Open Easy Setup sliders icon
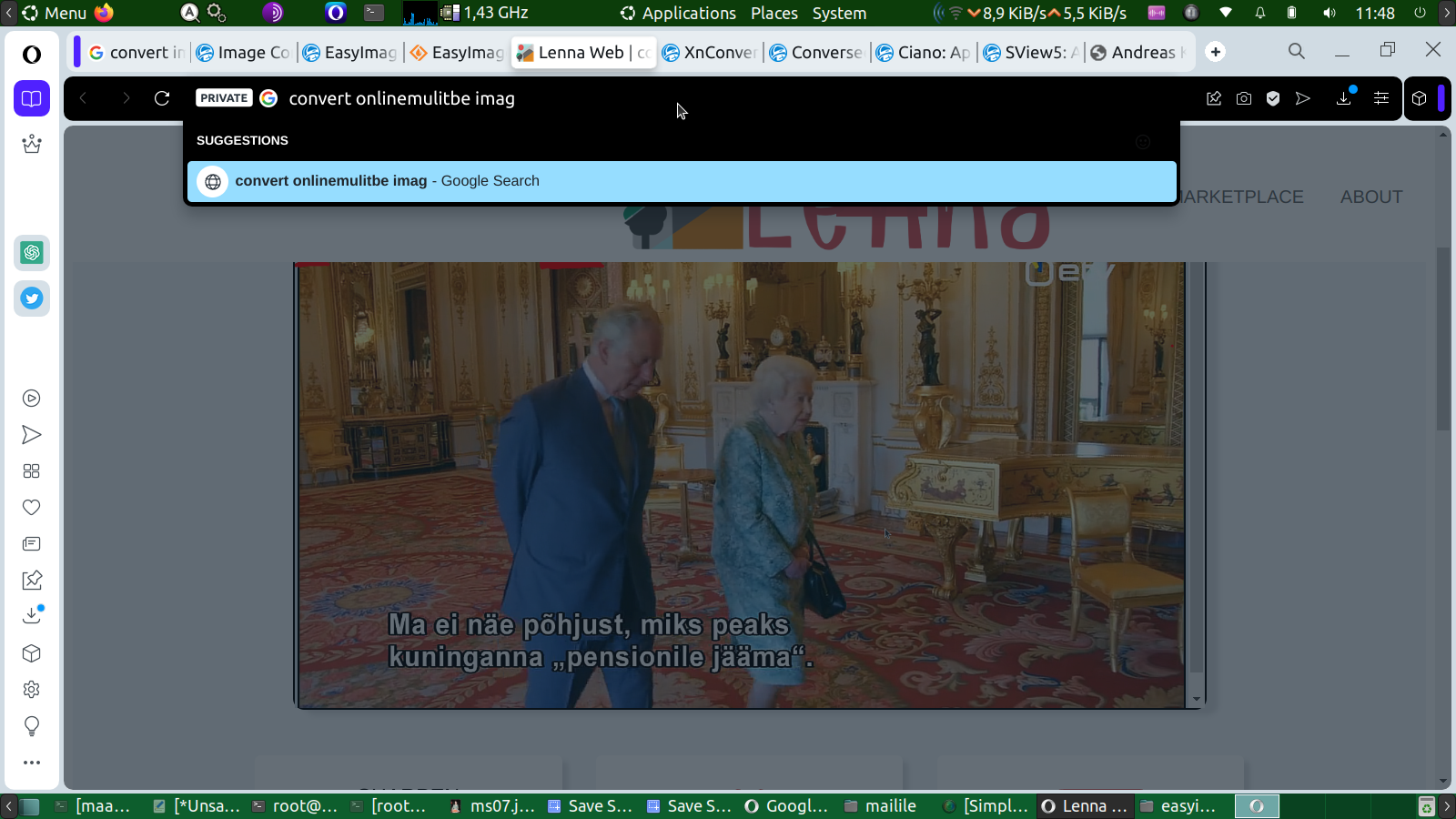This screenshot has width=1456, height=819. [1381, 98]
